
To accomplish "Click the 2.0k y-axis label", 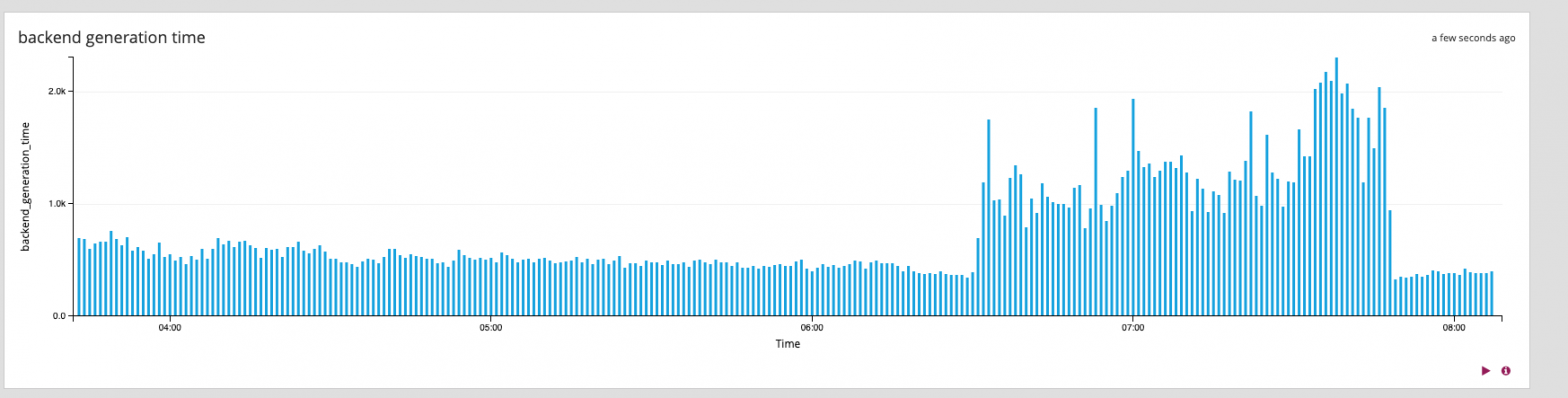I will click(57, 91).
